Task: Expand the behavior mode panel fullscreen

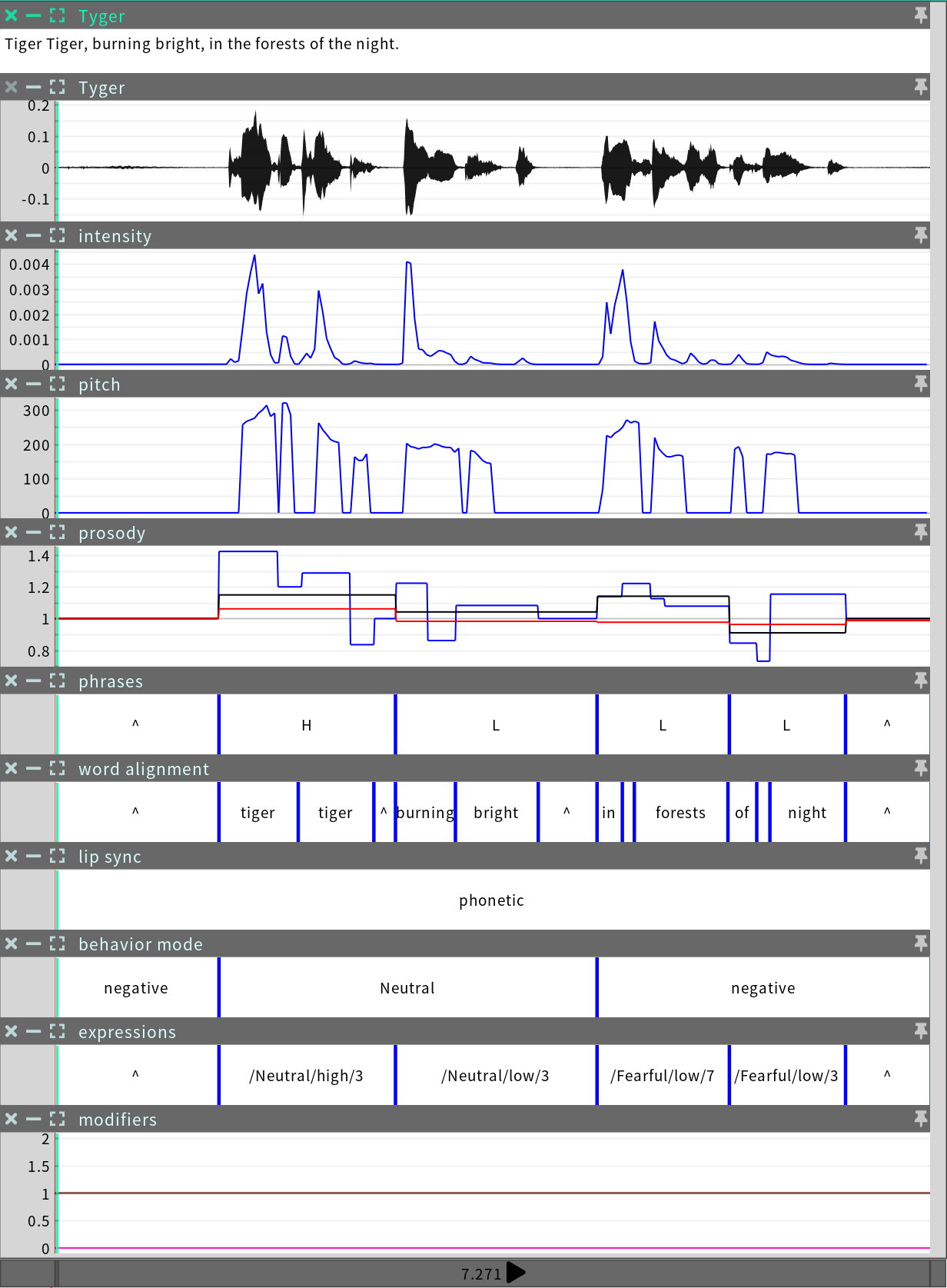Action: [58, 944]
